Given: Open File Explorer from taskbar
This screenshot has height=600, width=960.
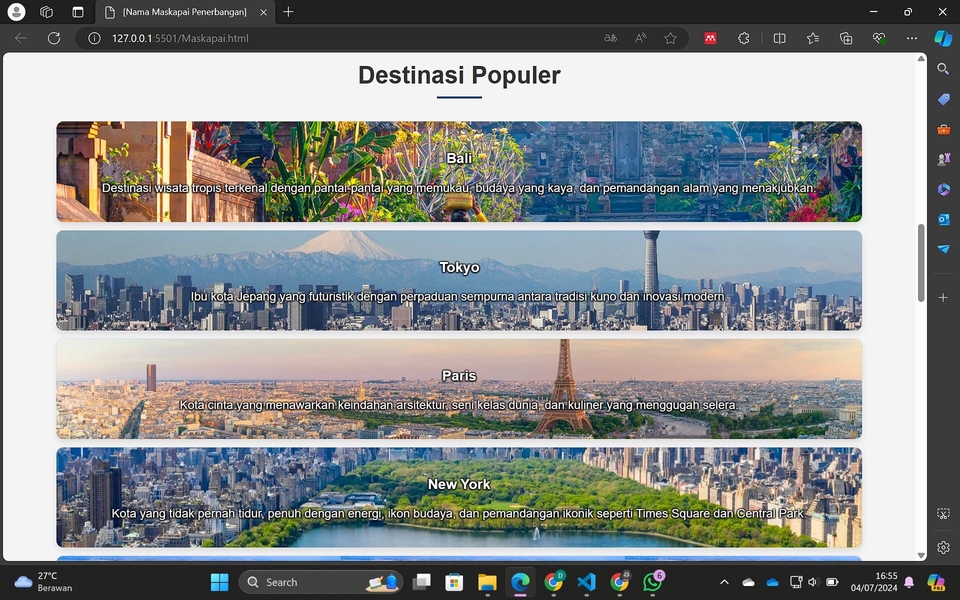Looking at the screenshot, I should pyautogui.click(x=487, y=582).
